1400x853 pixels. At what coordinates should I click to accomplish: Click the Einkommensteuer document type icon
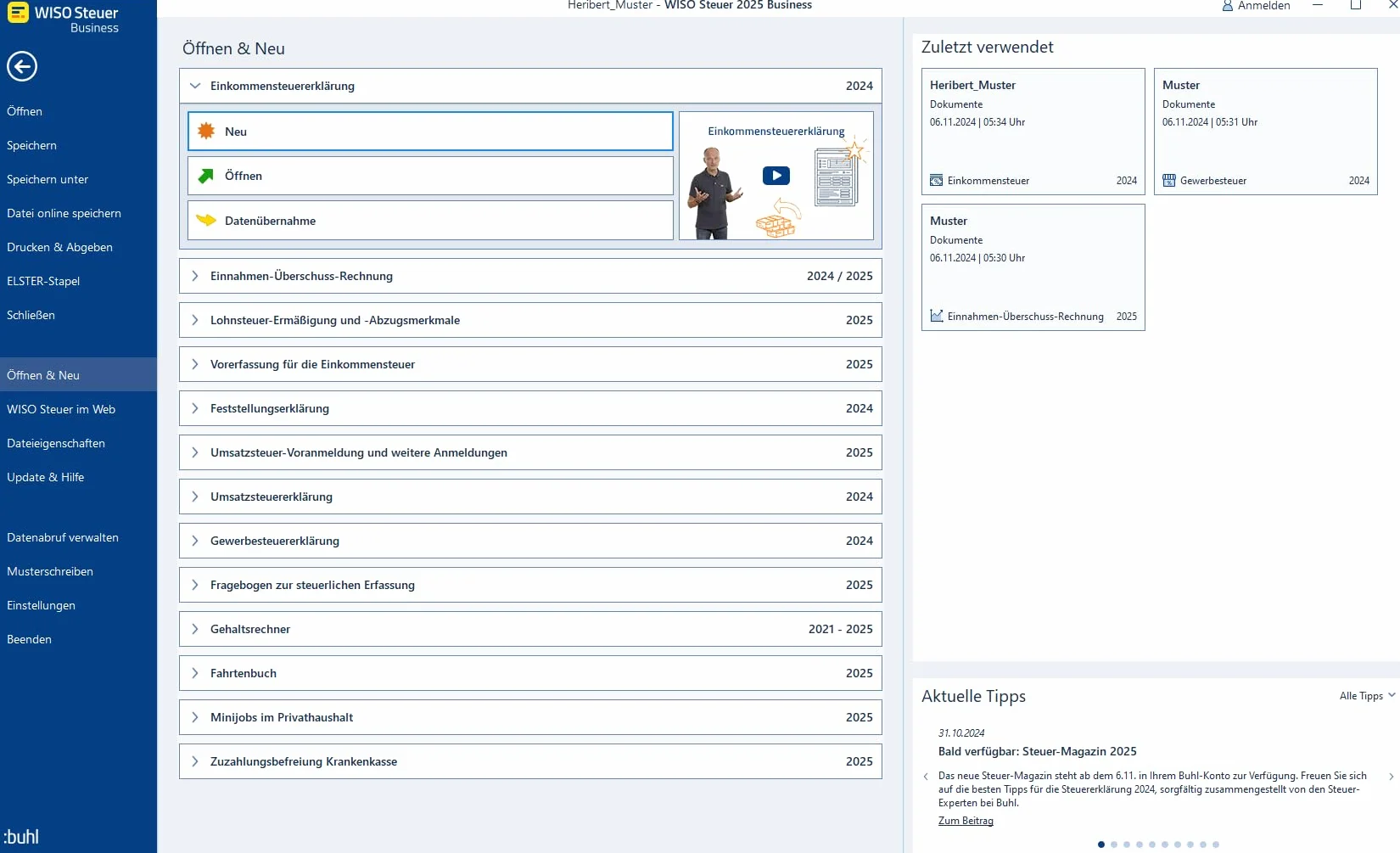click(937, 181)
